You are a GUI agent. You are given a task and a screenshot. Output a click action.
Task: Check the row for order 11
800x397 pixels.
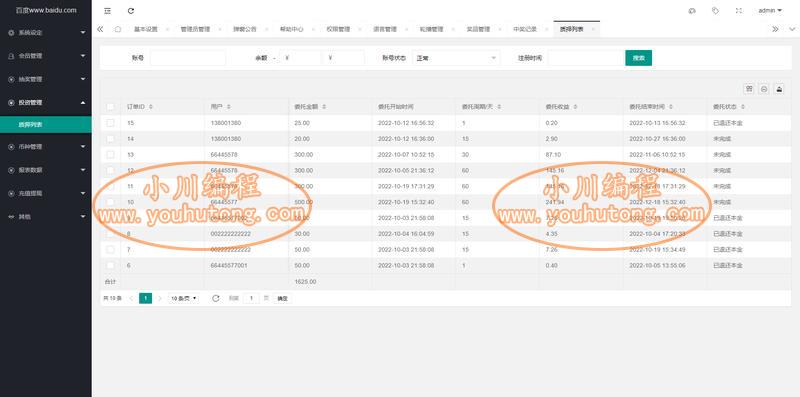(110, 186)
